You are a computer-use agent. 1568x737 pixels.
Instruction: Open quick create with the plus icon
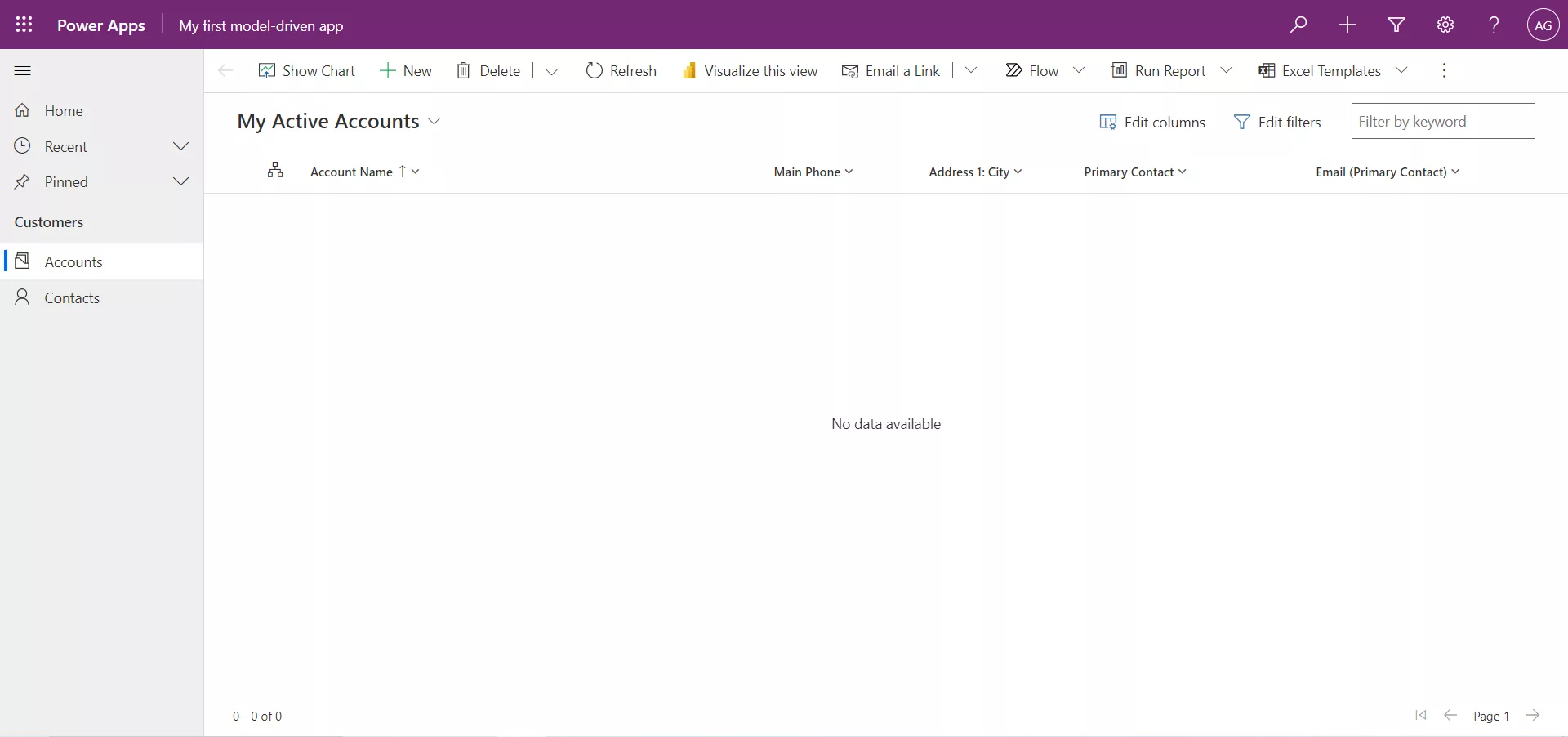[x=1347, y=25]
